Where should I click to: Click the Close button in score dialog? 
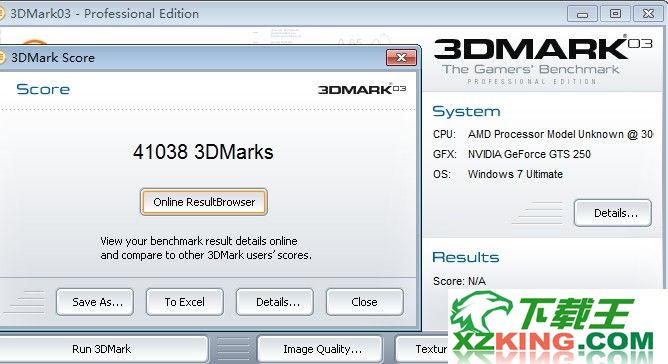365,302
